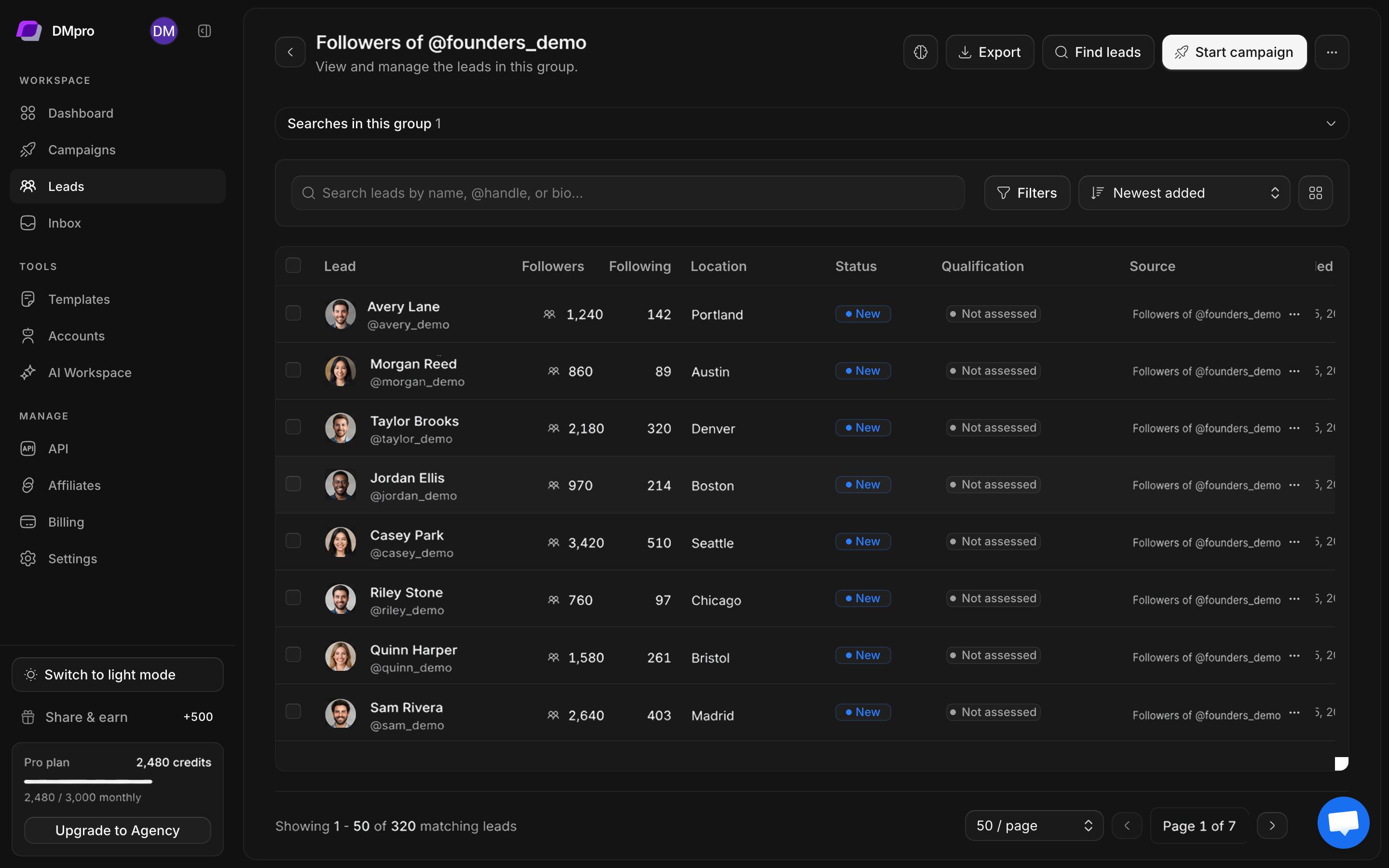This screenshot has height=868, width=1389.
Task: Check the Riley Stone row checkbox
Action: (293, 597)
